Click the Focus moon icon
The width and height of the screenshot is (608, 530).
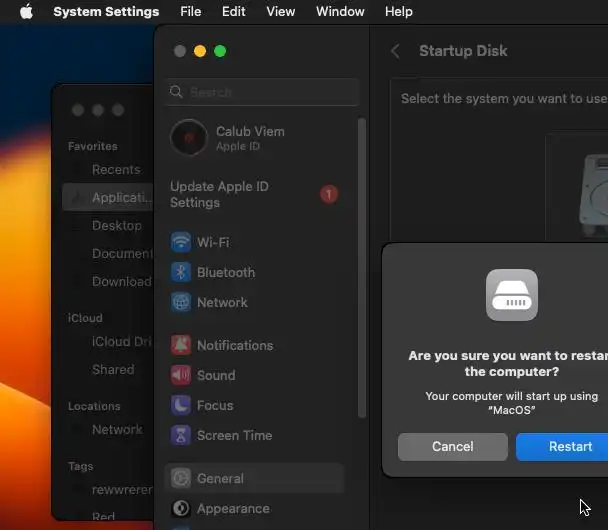click(x=181, y=405)
